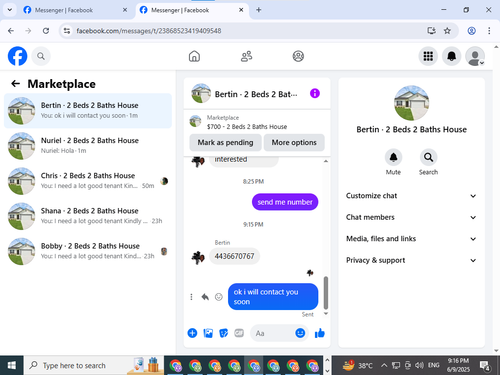This screenshot has width=500, height=375.
Task: Click the browser reload button
Action: click(x=46, y=31)
